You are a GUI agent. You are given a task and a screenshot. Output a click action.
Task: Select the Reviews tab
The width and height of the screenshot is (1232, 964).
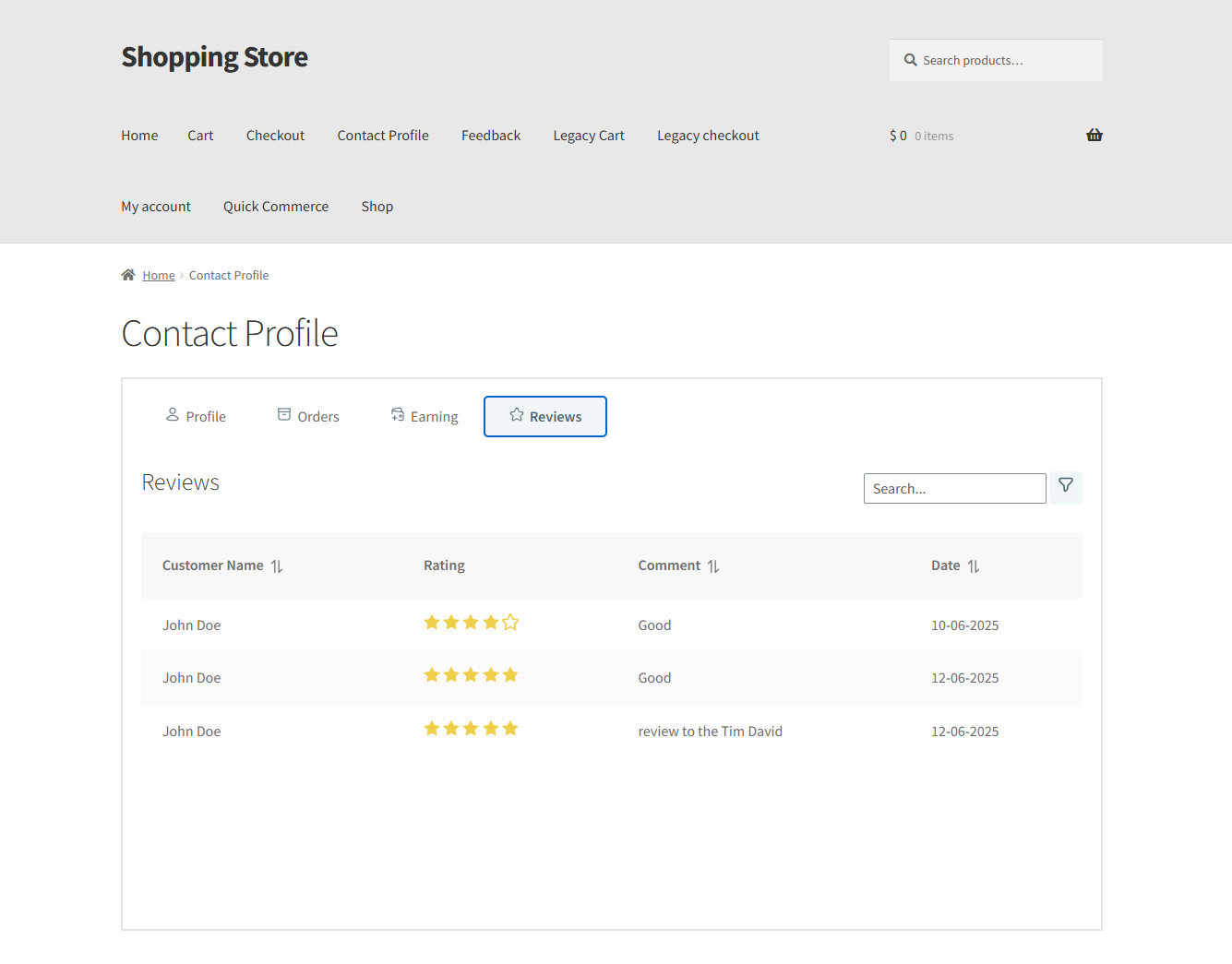[x=545, y=417]
